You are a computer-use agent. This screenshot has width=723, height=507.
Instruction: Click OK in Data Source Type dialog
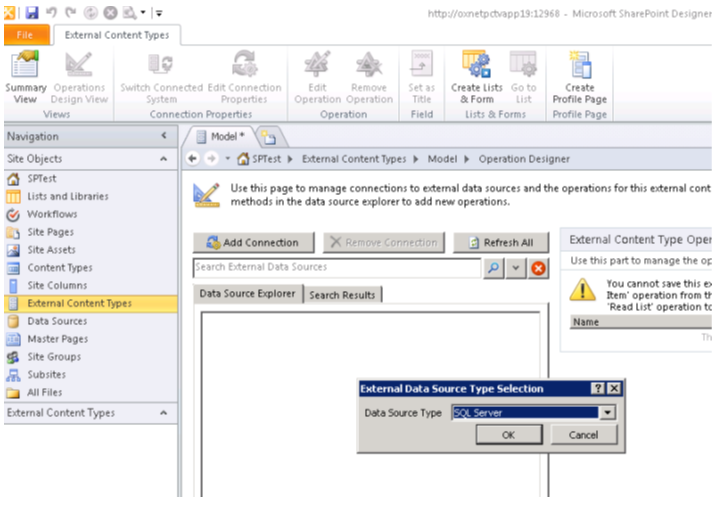point(509,435)
